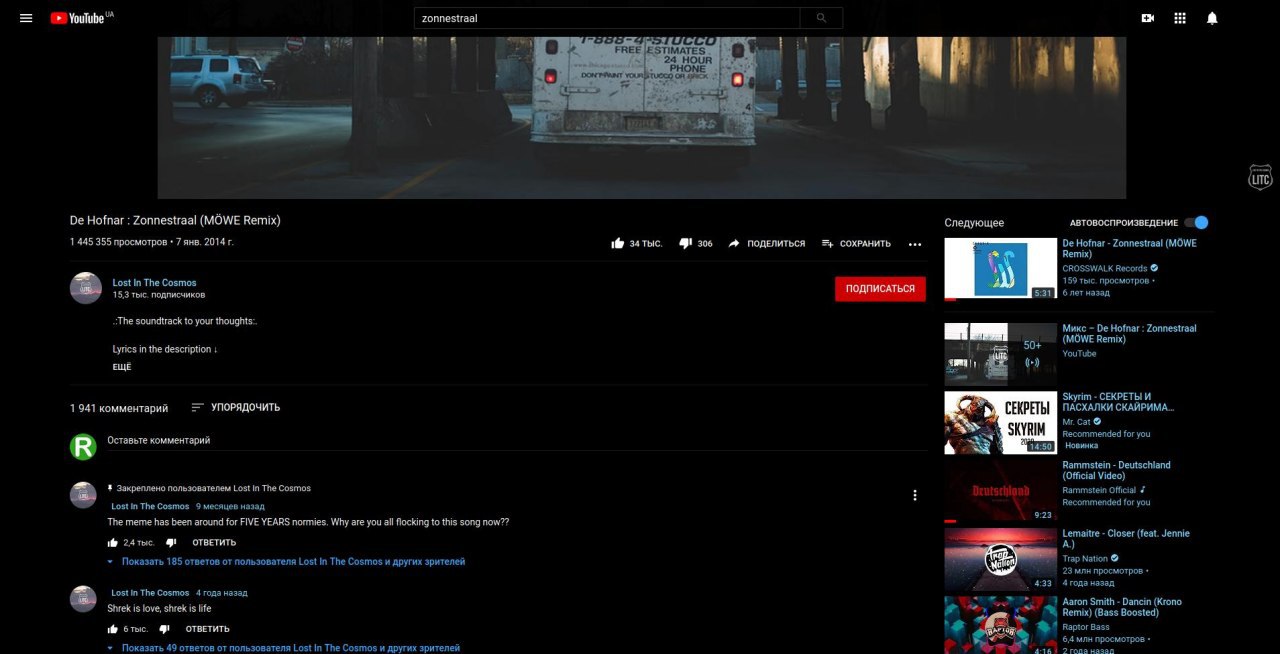The image size is (1280, 654).
Task: Click the 'Rammstein Official' channel name
Action: tap(1099, 490)
